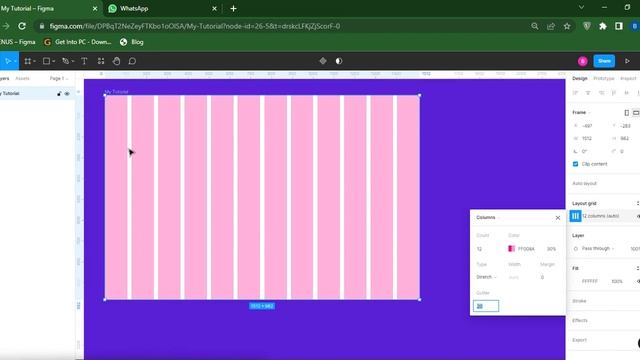Open the Pass through blend mode dropdown
The image size is (640, 360).
pyautogui.click(x=598, y=249)
